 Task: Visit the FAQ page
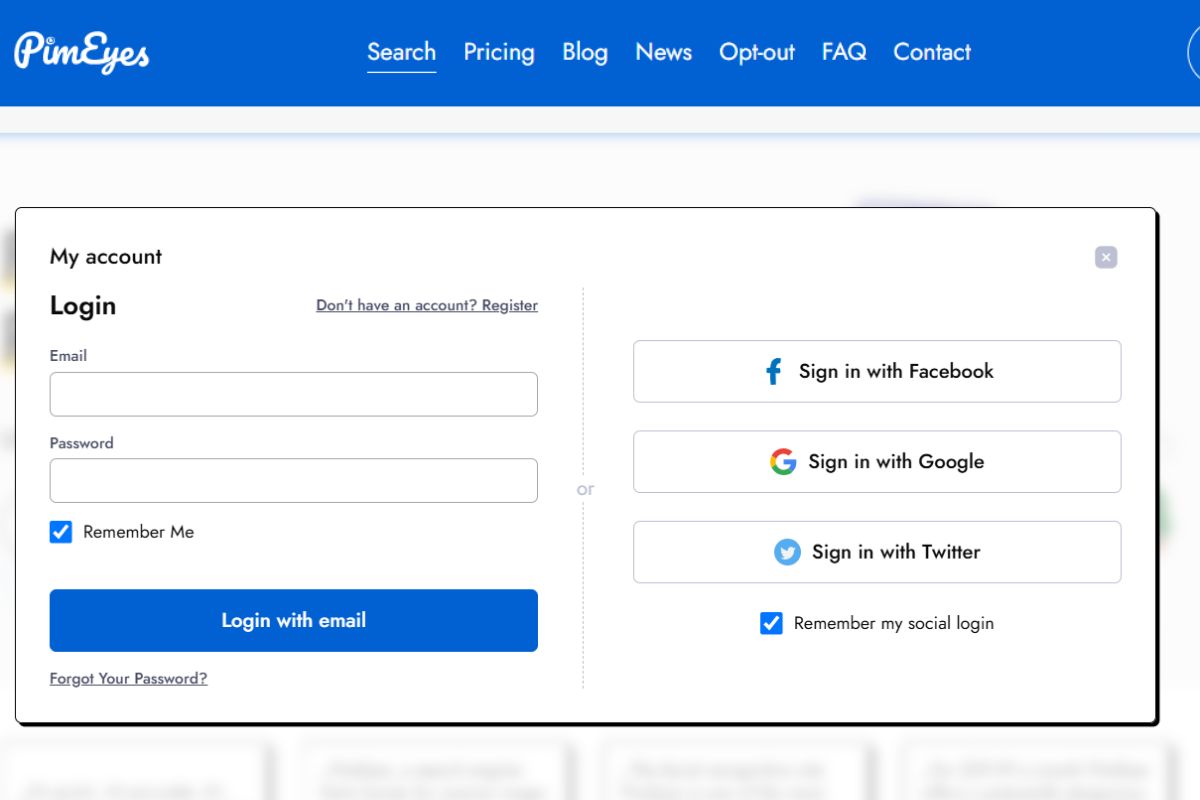point(843,52)
